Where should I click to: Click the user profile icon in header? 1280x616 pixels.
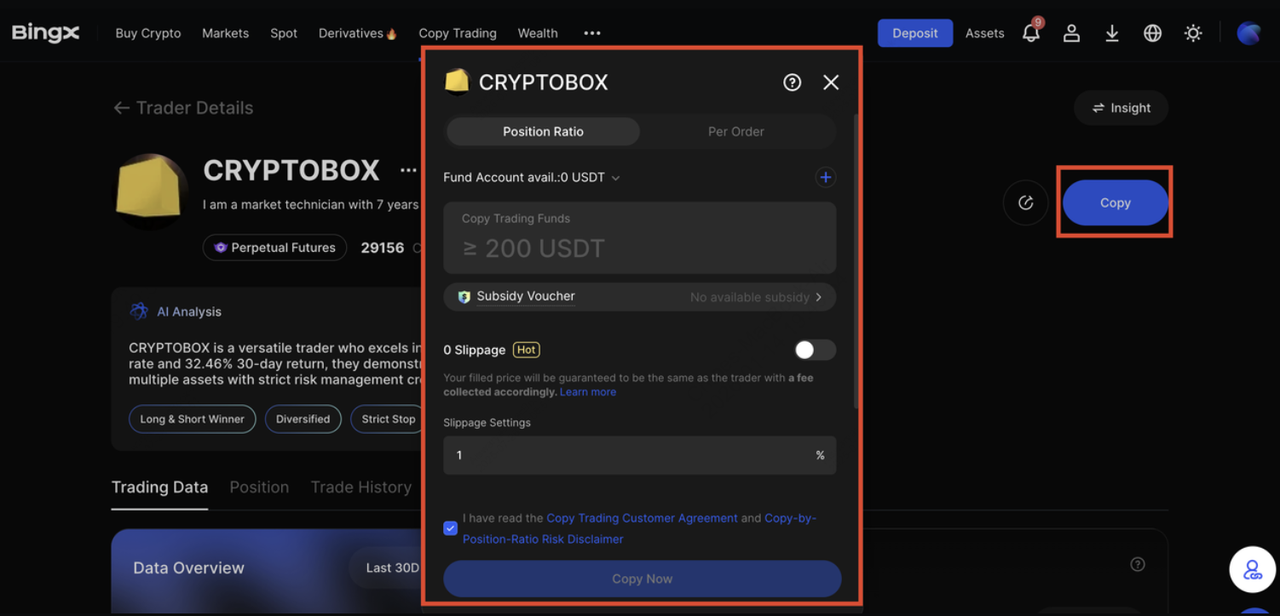tap(1071, 33)
